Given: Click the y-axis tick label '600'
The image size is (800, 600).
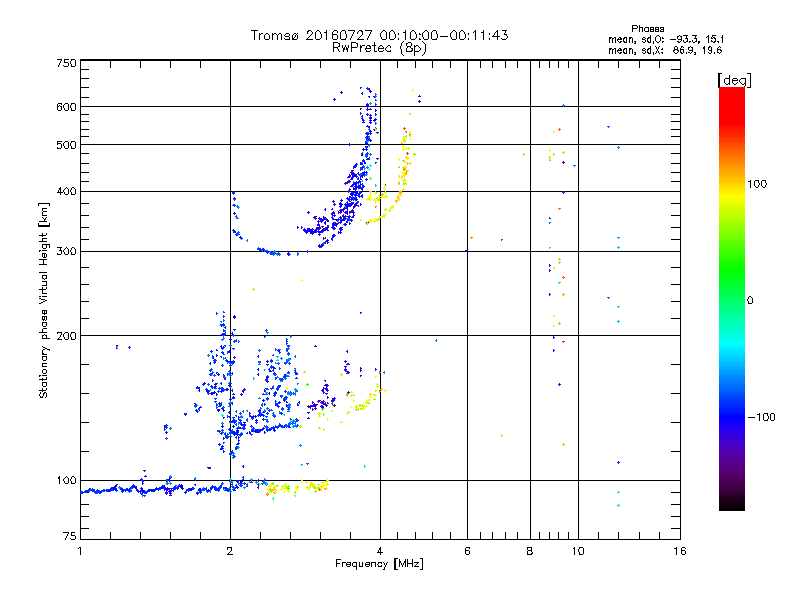Looking at the screenshot, I should [x=66, y=107].
